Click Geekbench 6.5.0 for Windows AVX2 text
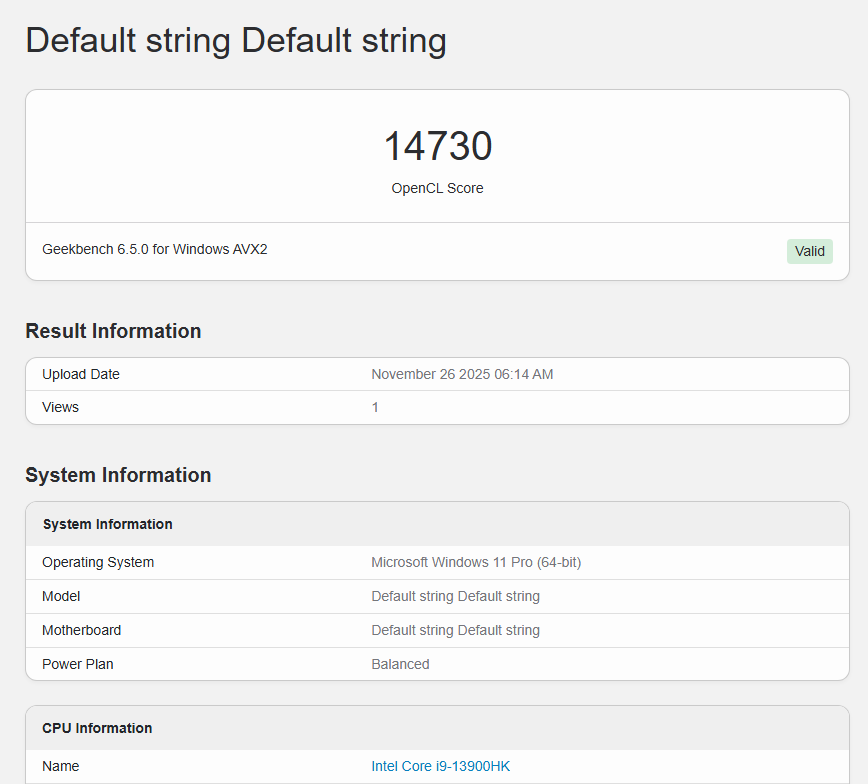868x784 pixels. pos(154,249)
